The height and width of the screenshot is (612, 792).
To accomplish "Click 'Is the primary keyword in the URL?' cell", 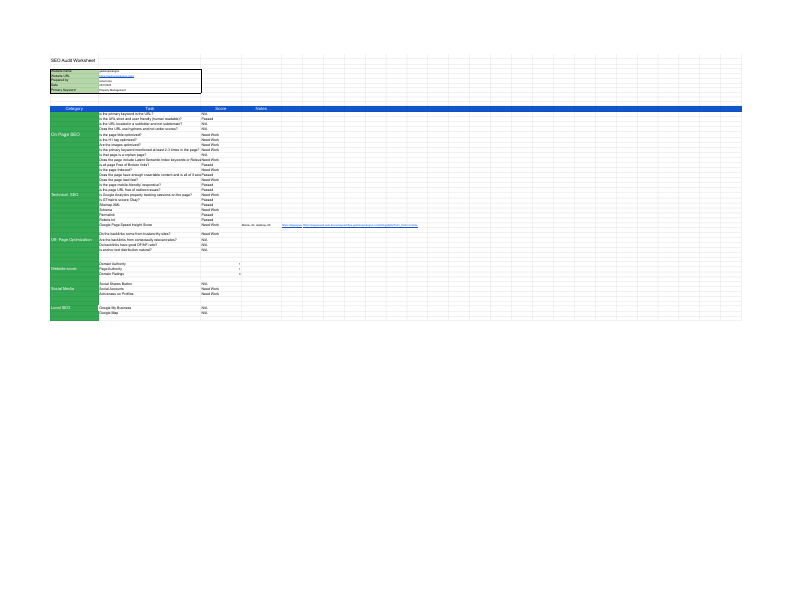I will click(x=150, y=114).
